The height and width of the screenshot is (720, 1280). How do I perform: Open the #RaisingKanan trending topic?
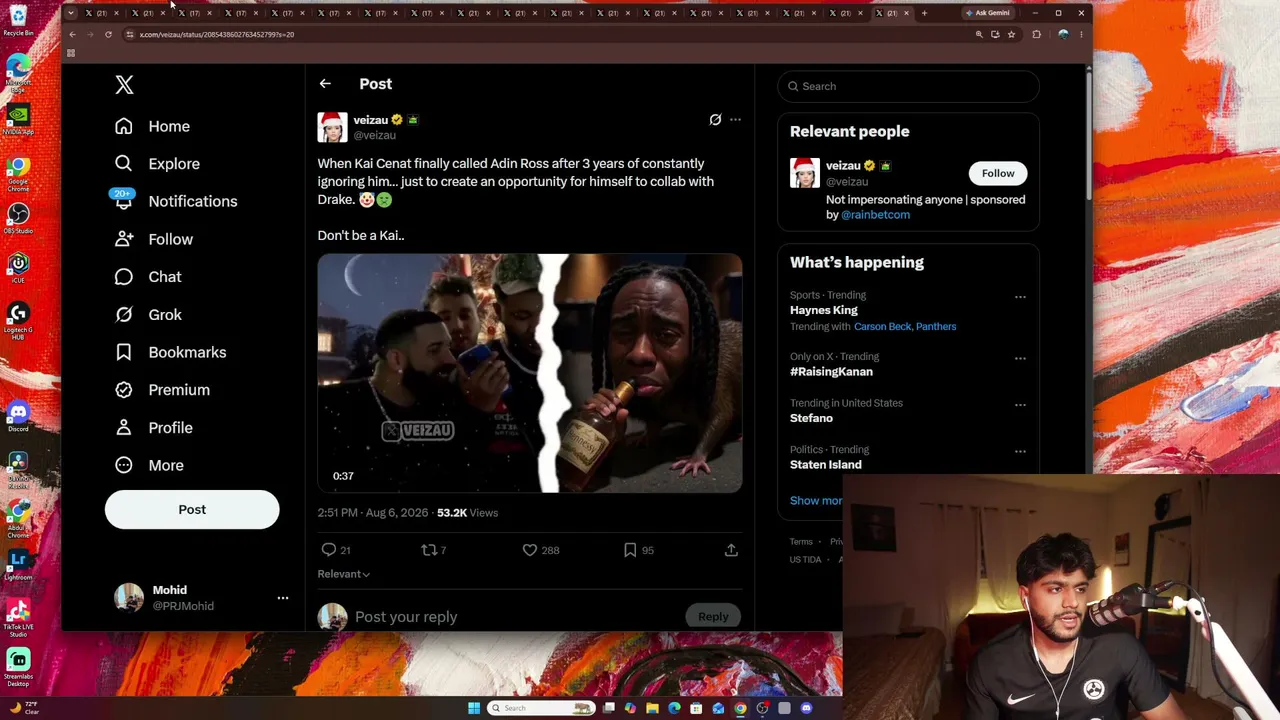(831, 372)
